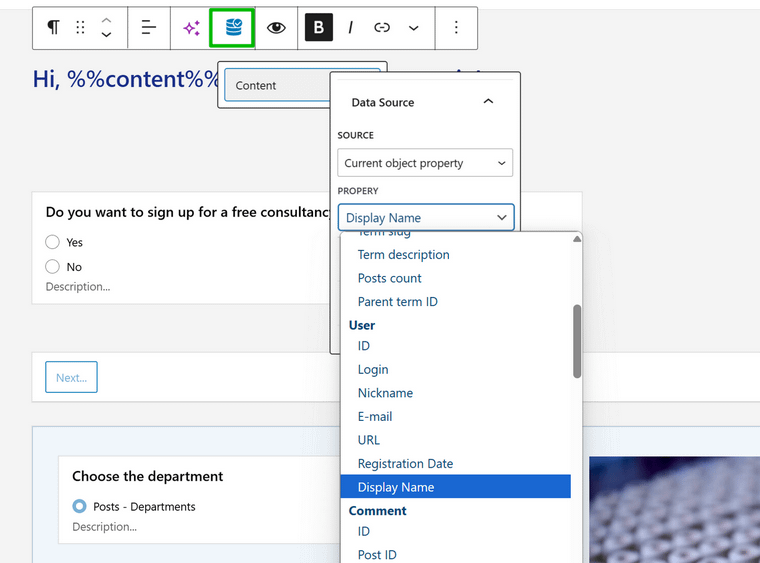The width and height of the screenshot is (760, 563).
Task: Select the Posts - Departments radio option
Action: point(80,507)
